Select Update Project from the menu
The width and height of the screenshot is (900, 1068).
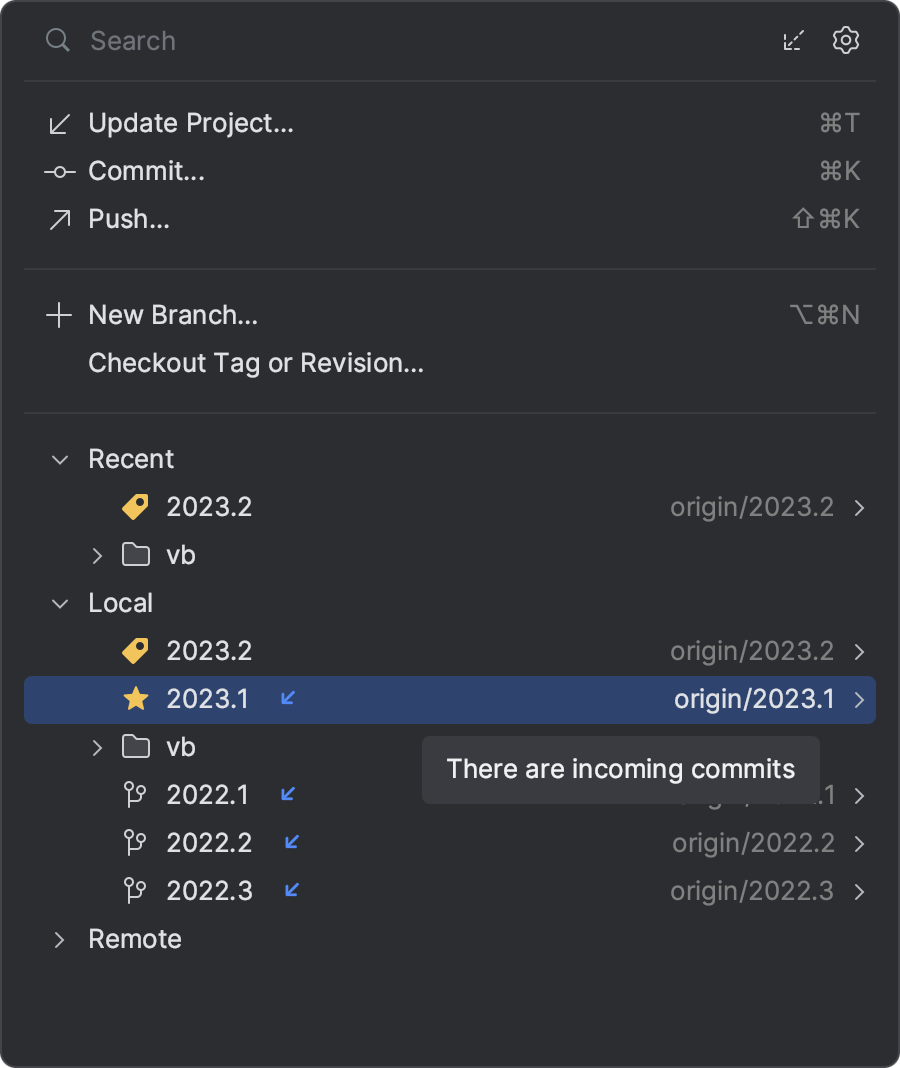(190, 123)
